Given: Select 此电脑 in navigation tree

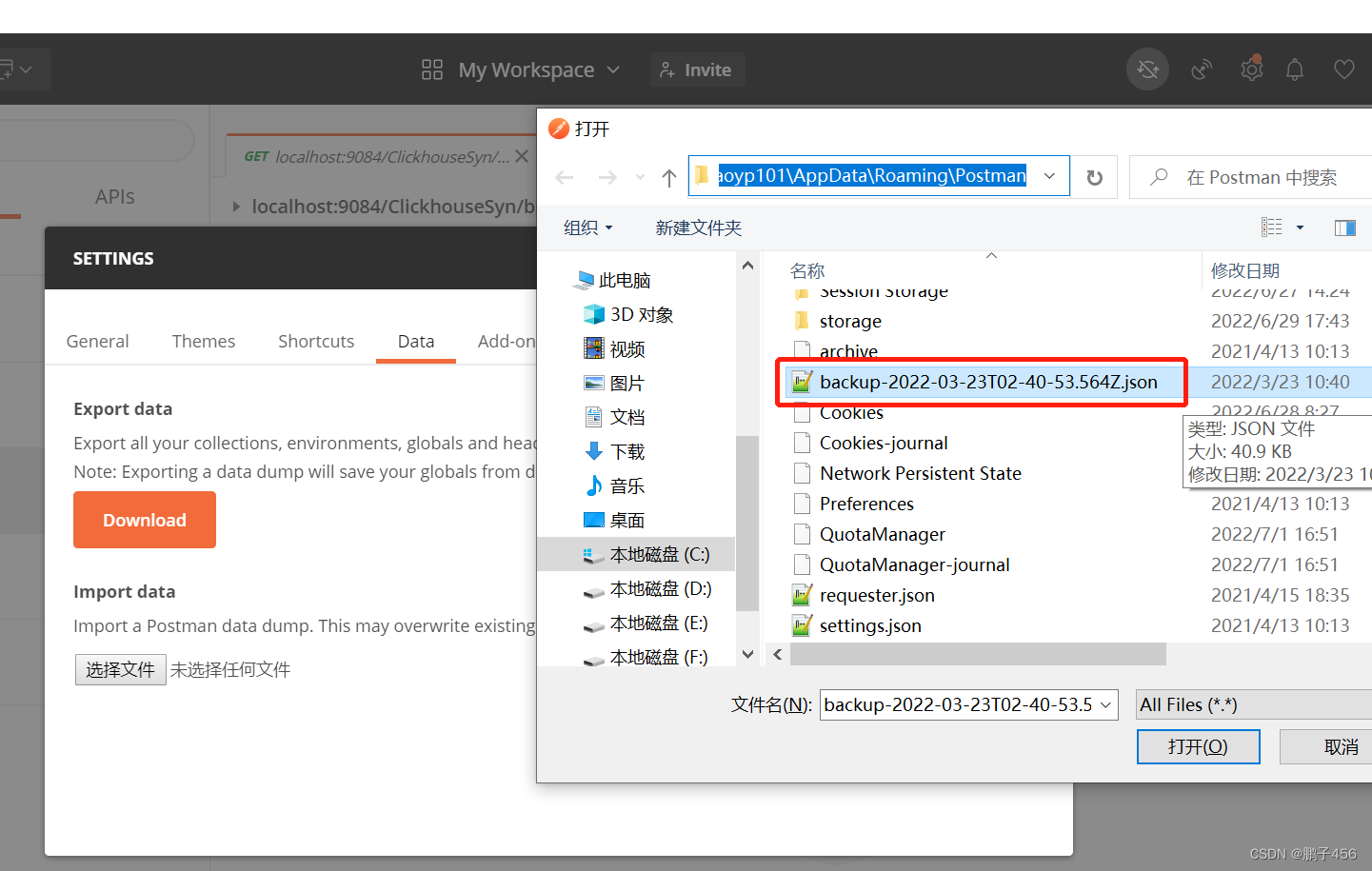Looking at the screenshot, I should pos(612,280).
